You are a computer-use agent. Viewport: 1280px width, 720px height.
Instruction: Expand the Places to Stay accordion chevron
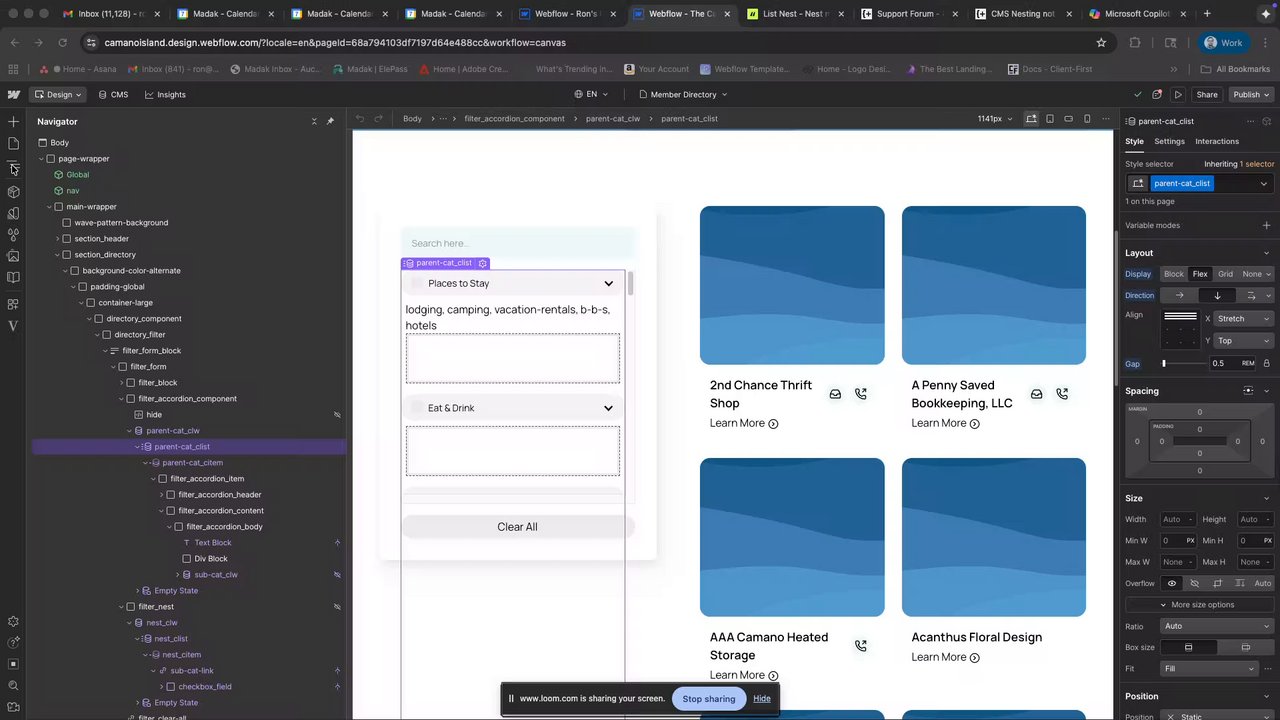tap(608, 284)
